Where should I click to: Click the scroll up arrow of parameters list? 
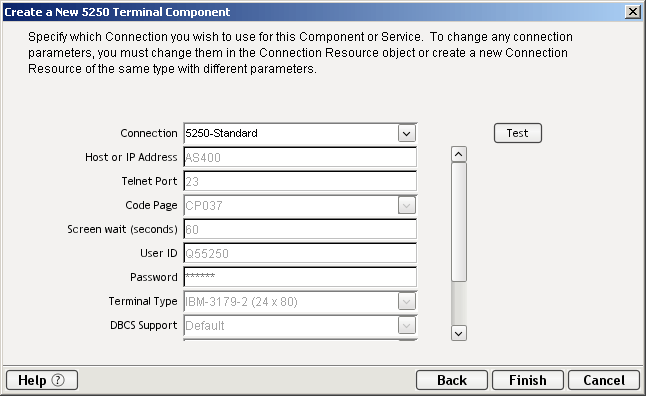(459, 154)
